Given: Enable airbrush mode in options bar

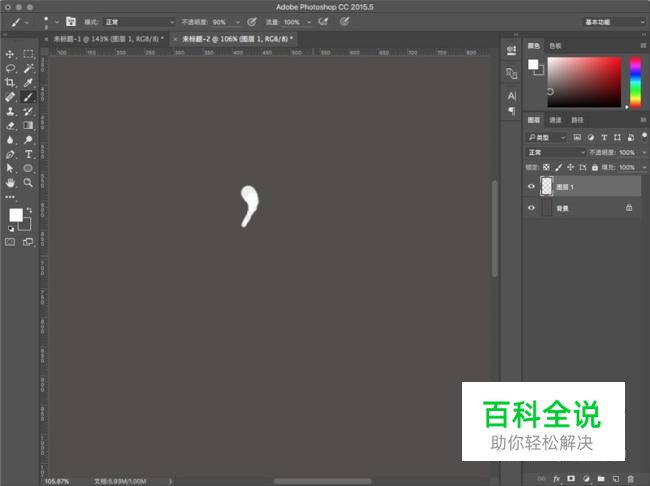Looking at the screenshot, I should point(323,22).
